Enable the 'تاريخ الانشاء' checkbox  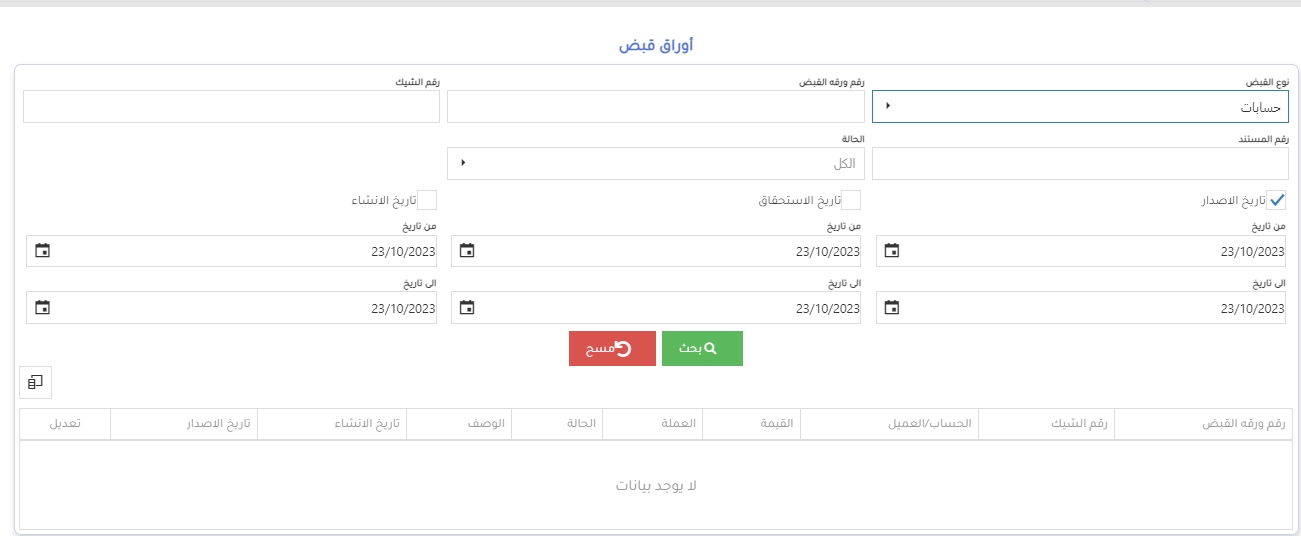click(427, 200)
